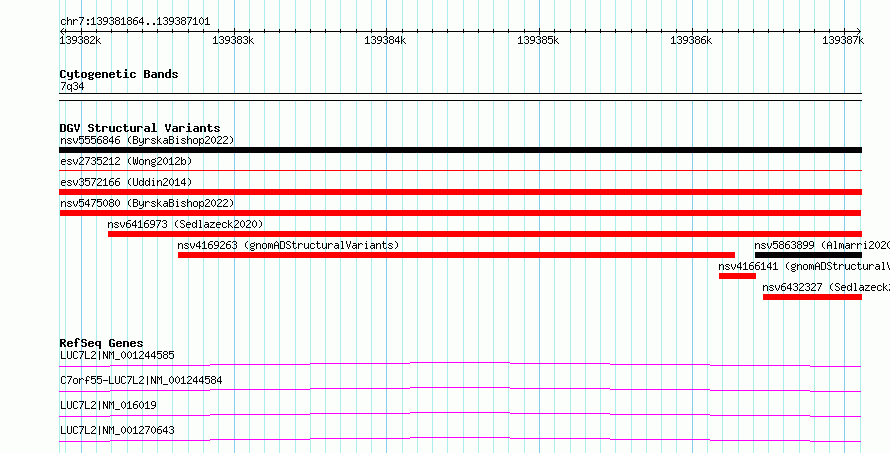
Task: Click ruler position 139386k
Action: 691,40
